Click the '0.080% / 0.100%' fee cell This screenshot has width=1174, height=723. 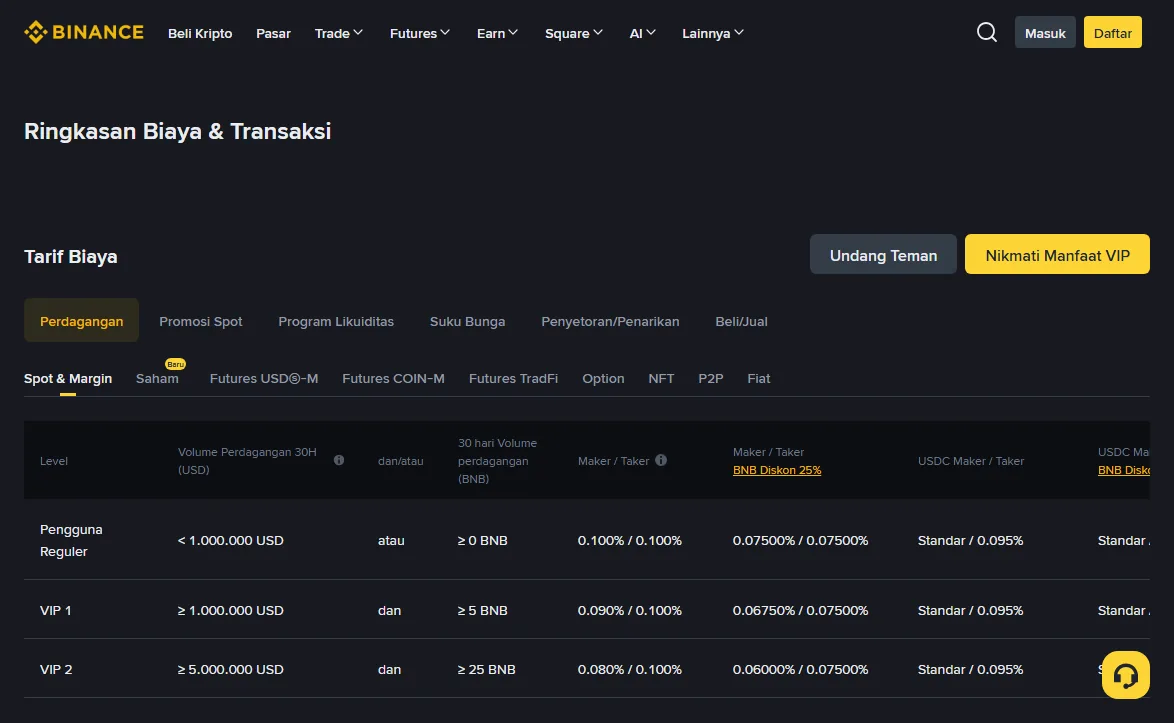point(630,670)
